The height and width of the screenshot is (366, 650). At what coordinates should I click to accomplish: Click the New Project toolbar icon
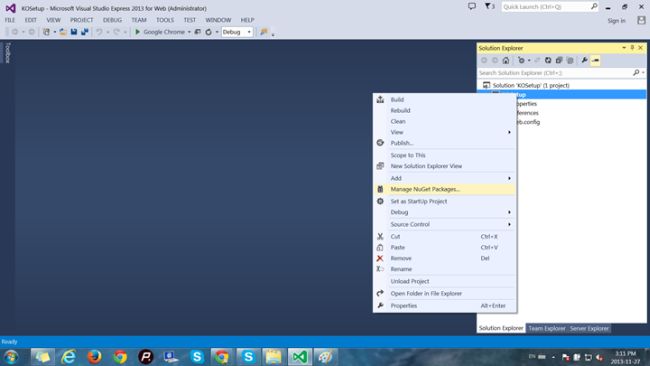46,32
